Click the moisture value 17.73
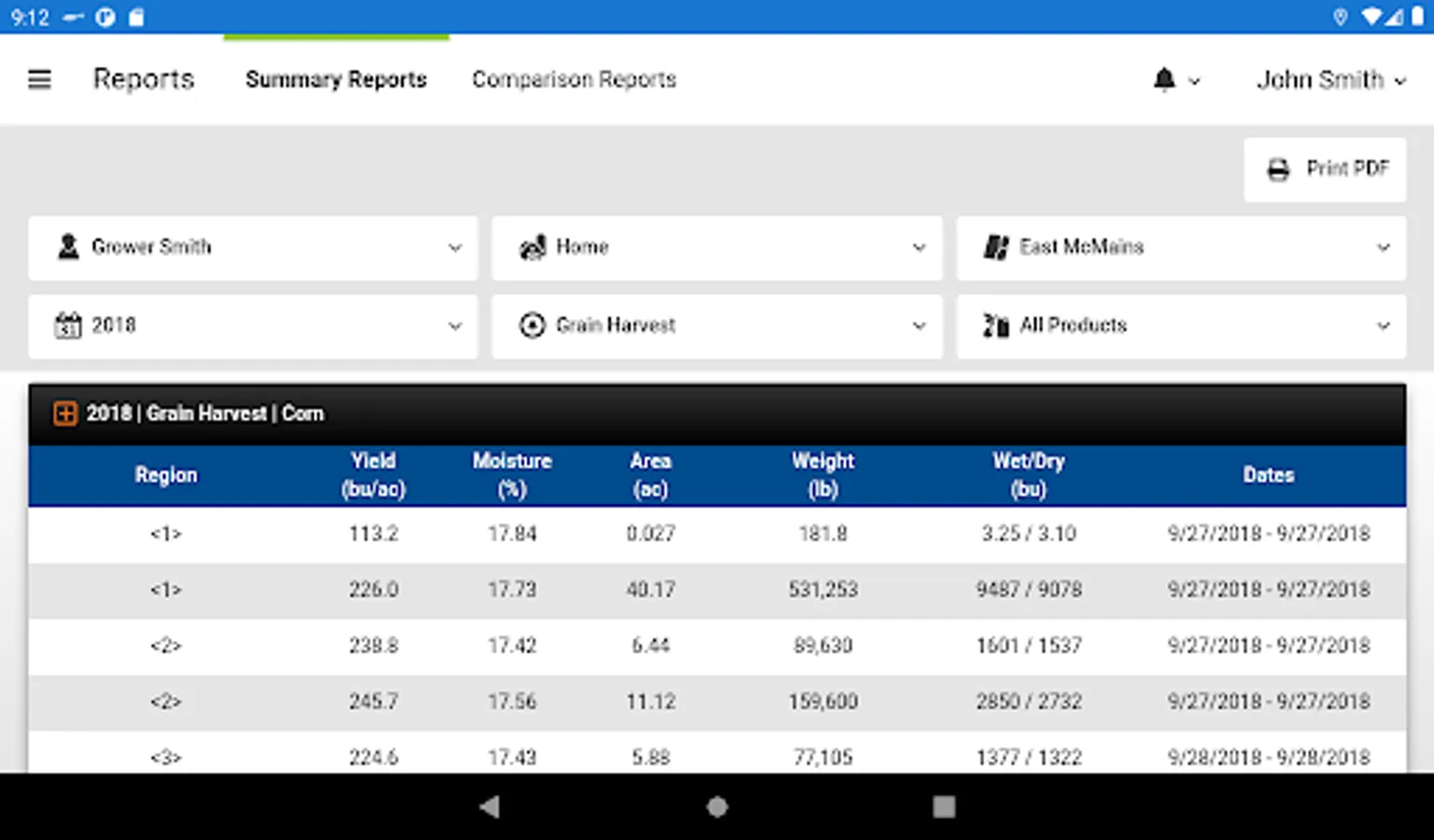This screenshot has height=840, width=1434. coord(513,590)
